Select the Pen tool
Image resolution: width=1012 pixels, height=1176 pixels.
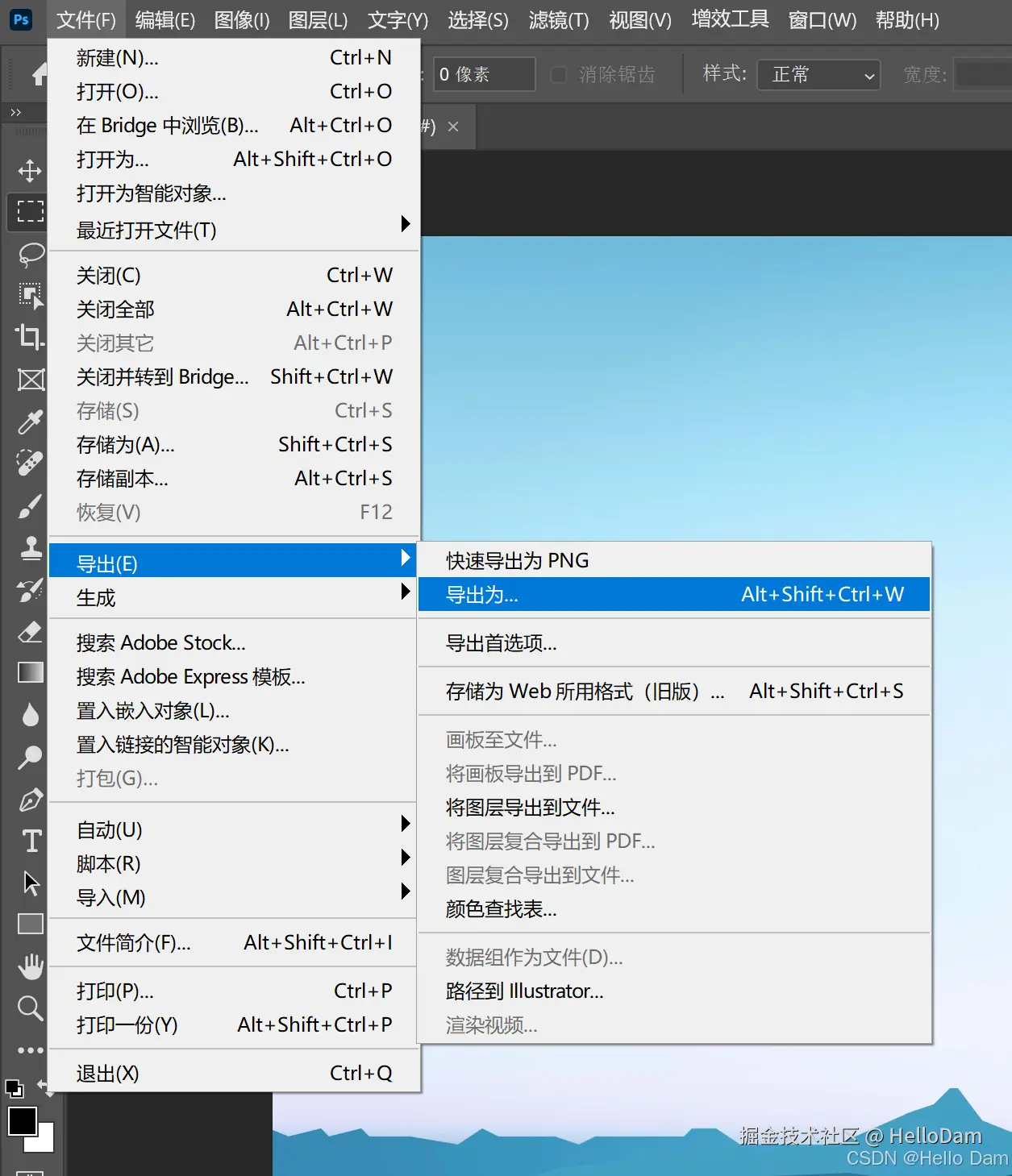click(31, 800)
